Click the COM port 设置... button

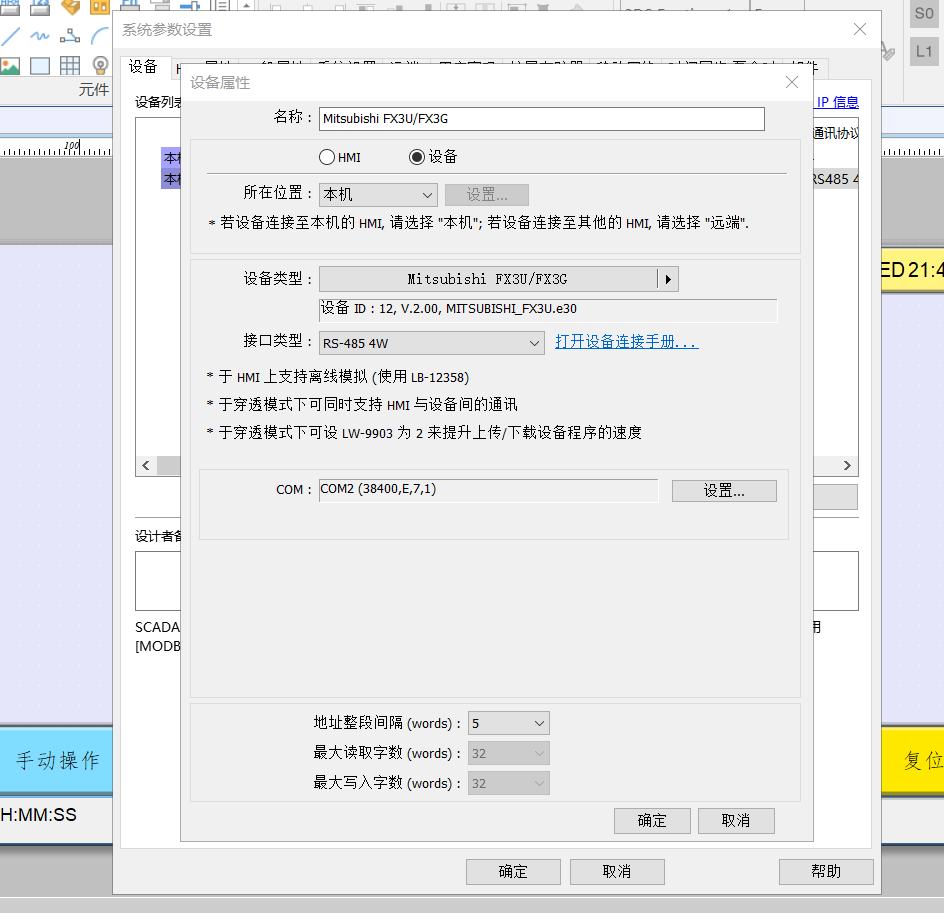pos(723,491)
